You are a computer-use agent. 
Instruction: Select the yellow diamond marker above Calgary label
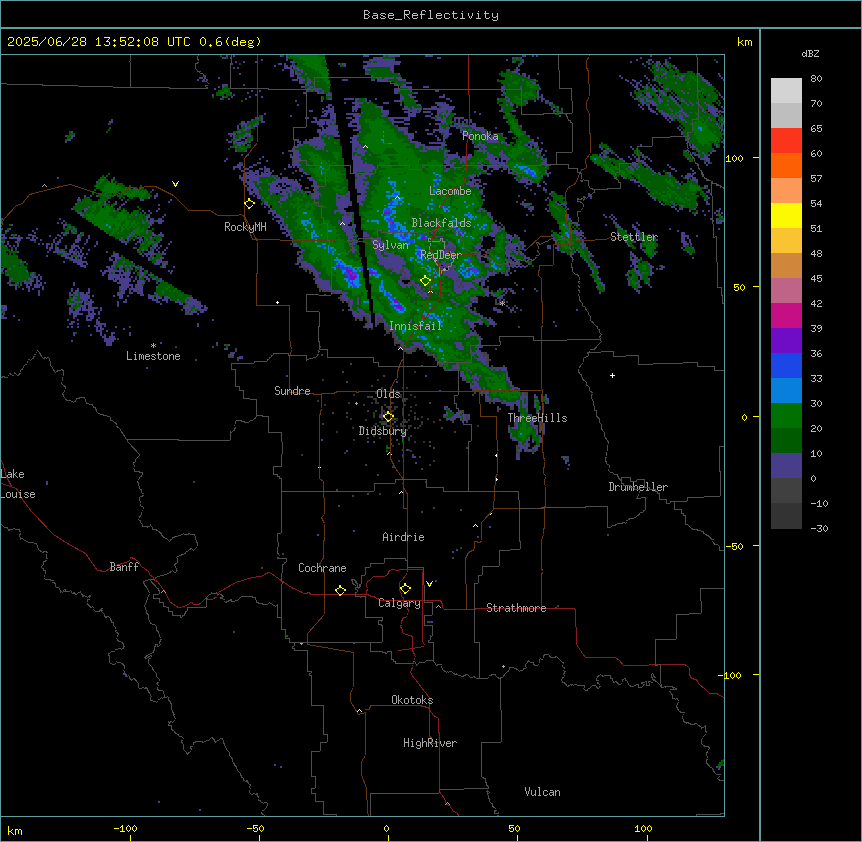(405, 589)
